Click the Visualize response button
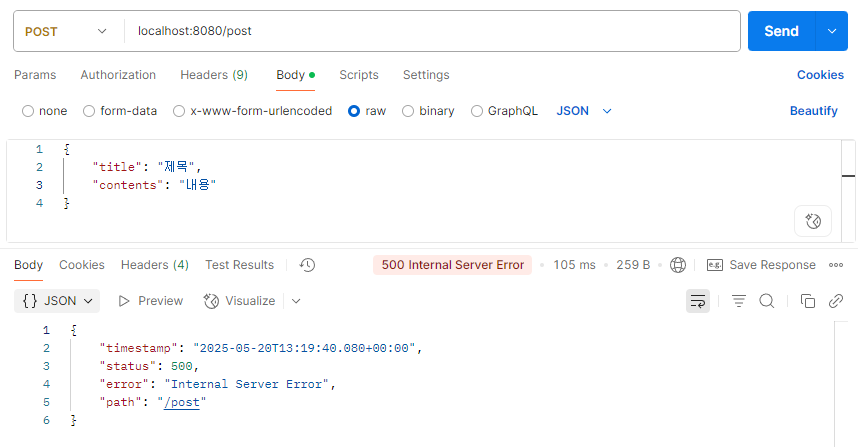Viewport: 858px width, 447px height. [x=239, y=301]
